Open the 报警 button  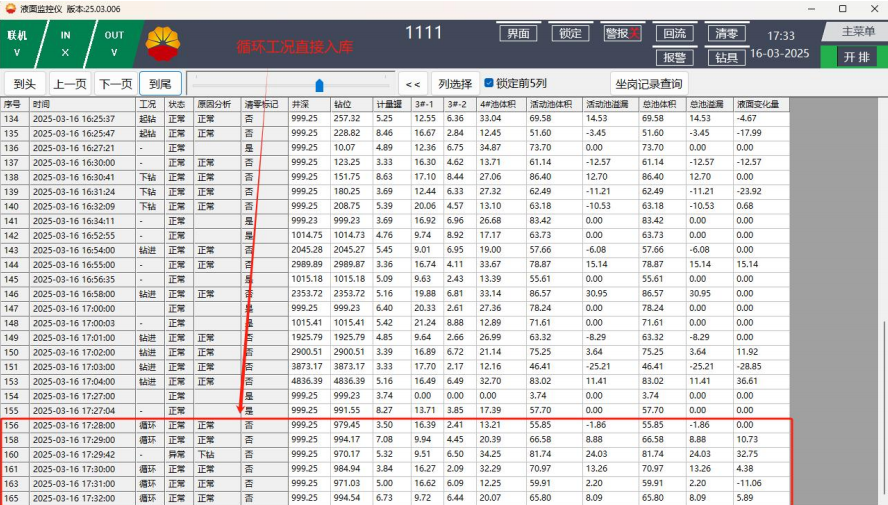(674, 57)
